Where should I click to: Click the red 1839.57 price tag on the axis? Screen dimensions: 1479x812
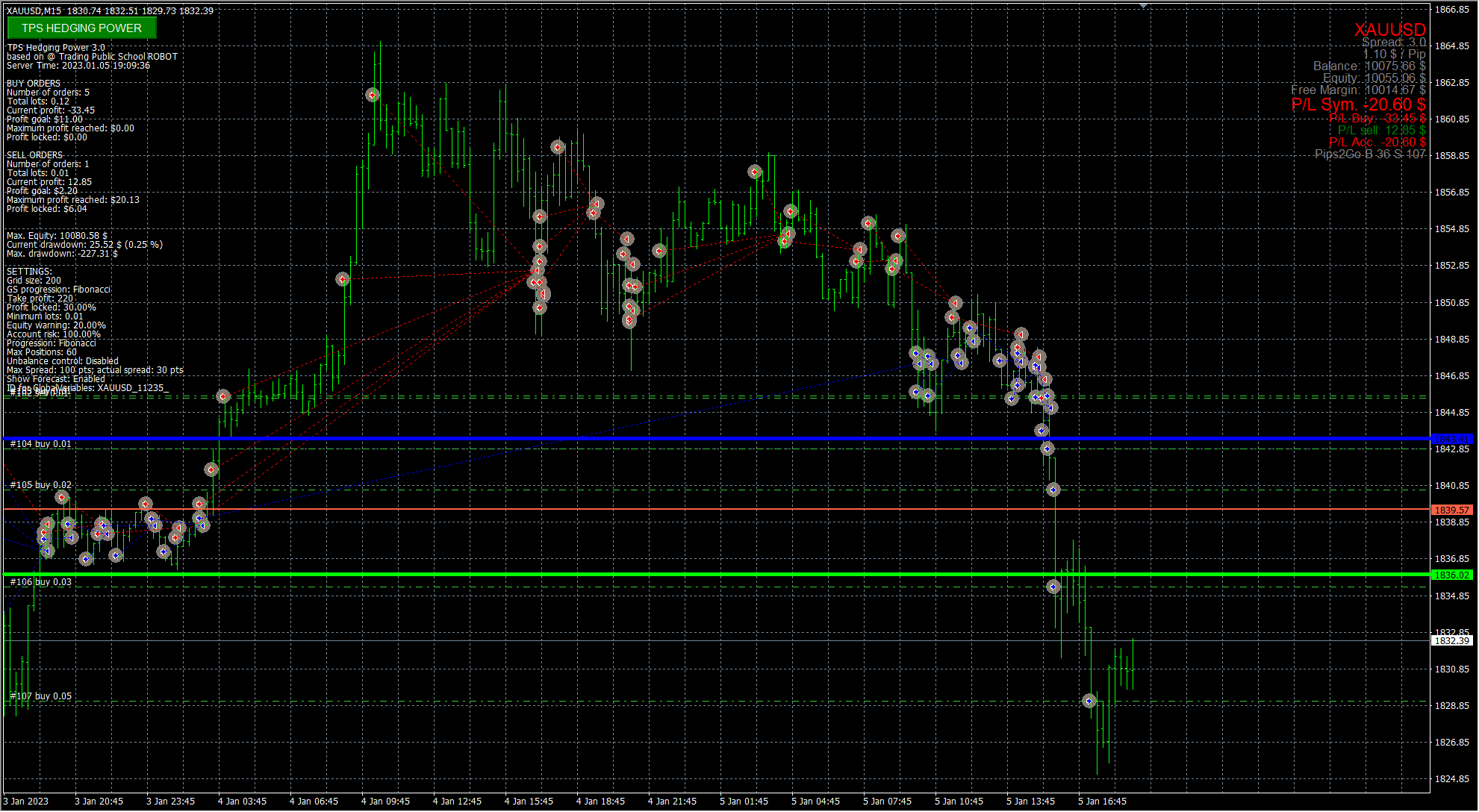(1452, 510)
